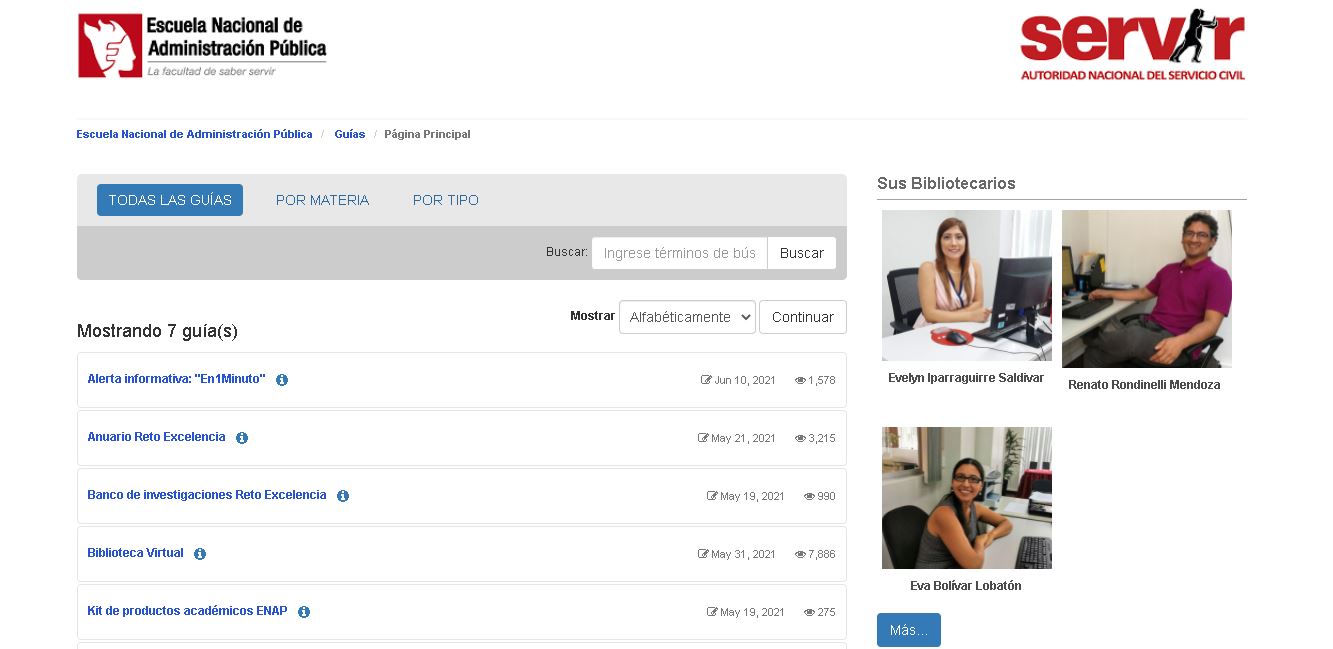Image resolution: width=1333 pixels, height=649 pixels.
Task: Click the view count 3,215
Action: pos(822,438)
